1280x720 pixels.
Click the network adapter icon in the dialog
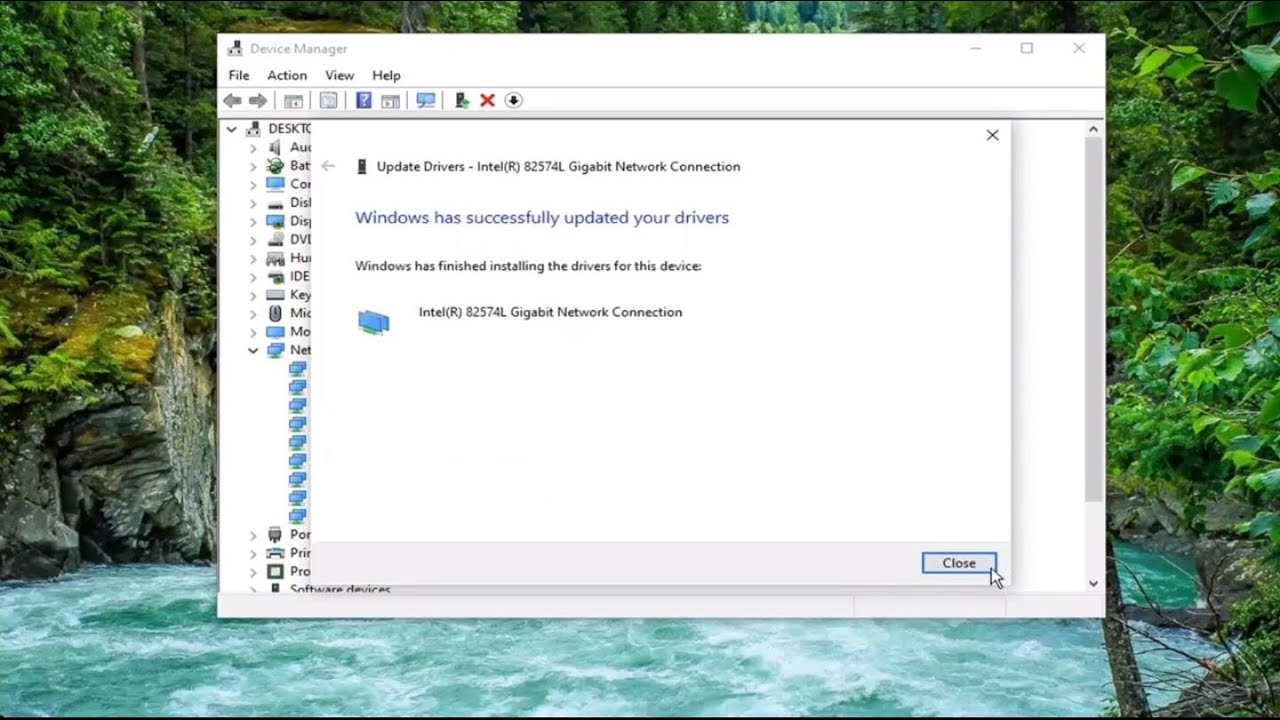click(x=374, y=321)
